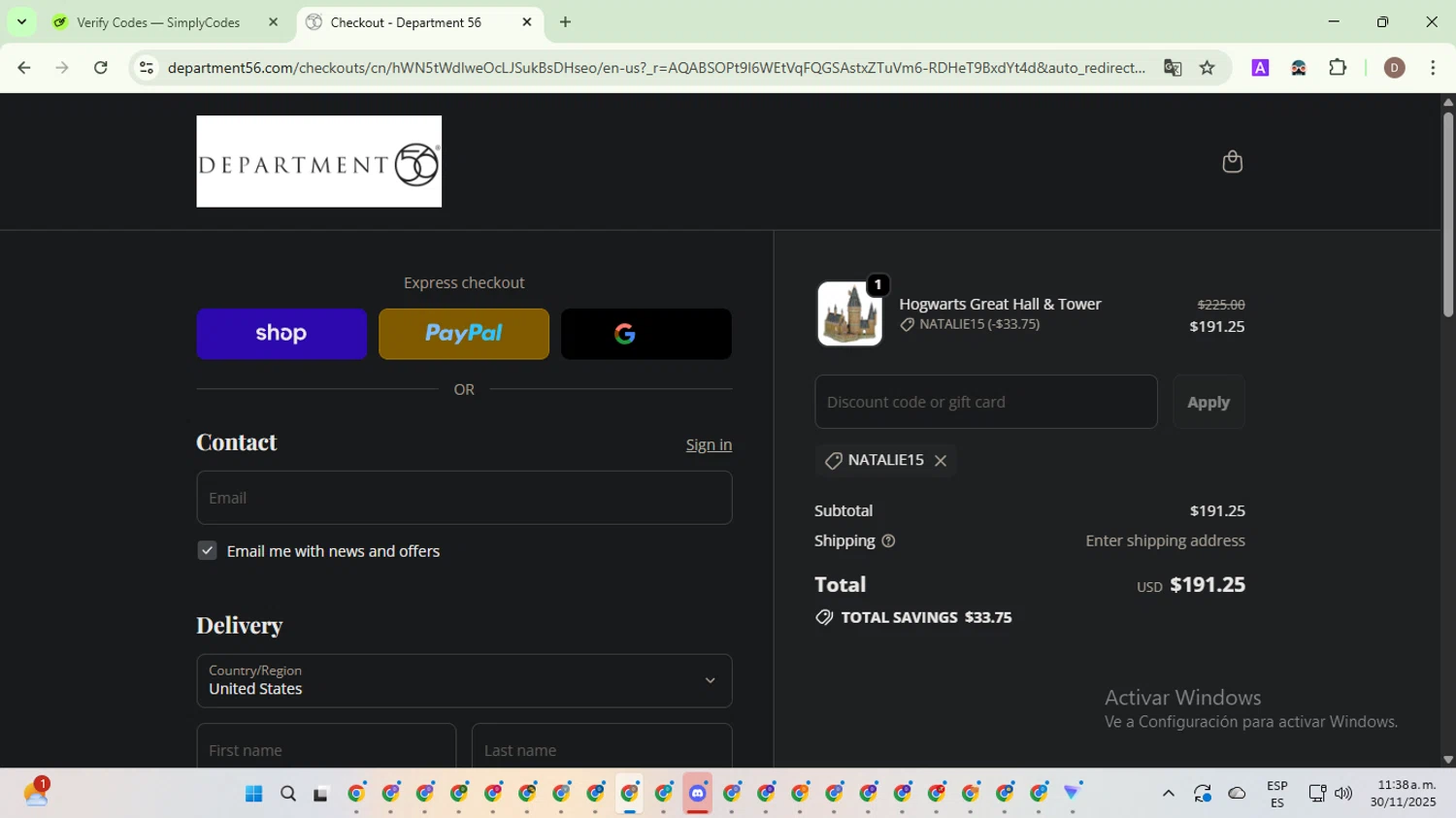Uncheck Email me with news and offers
This screenshot has height=818, width=1456.
207,550
